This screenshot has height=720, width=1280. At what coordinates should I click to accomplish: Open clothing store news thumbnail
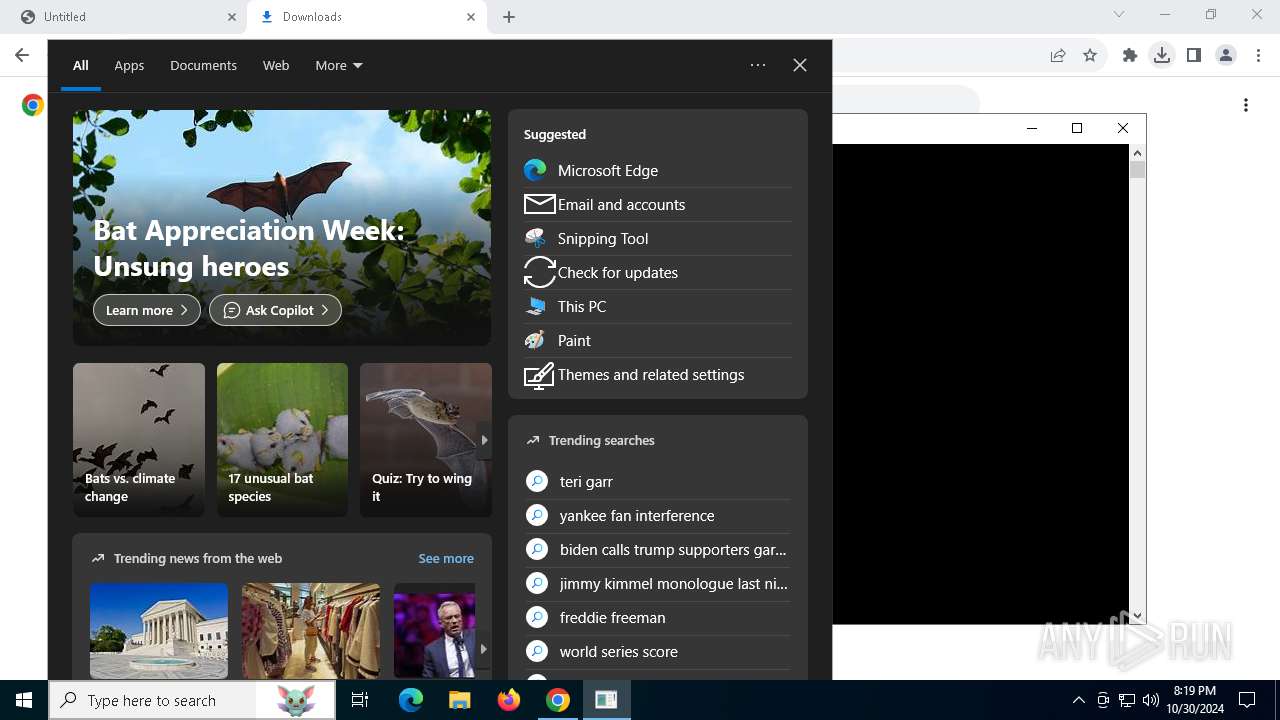[x=311, y=630]
